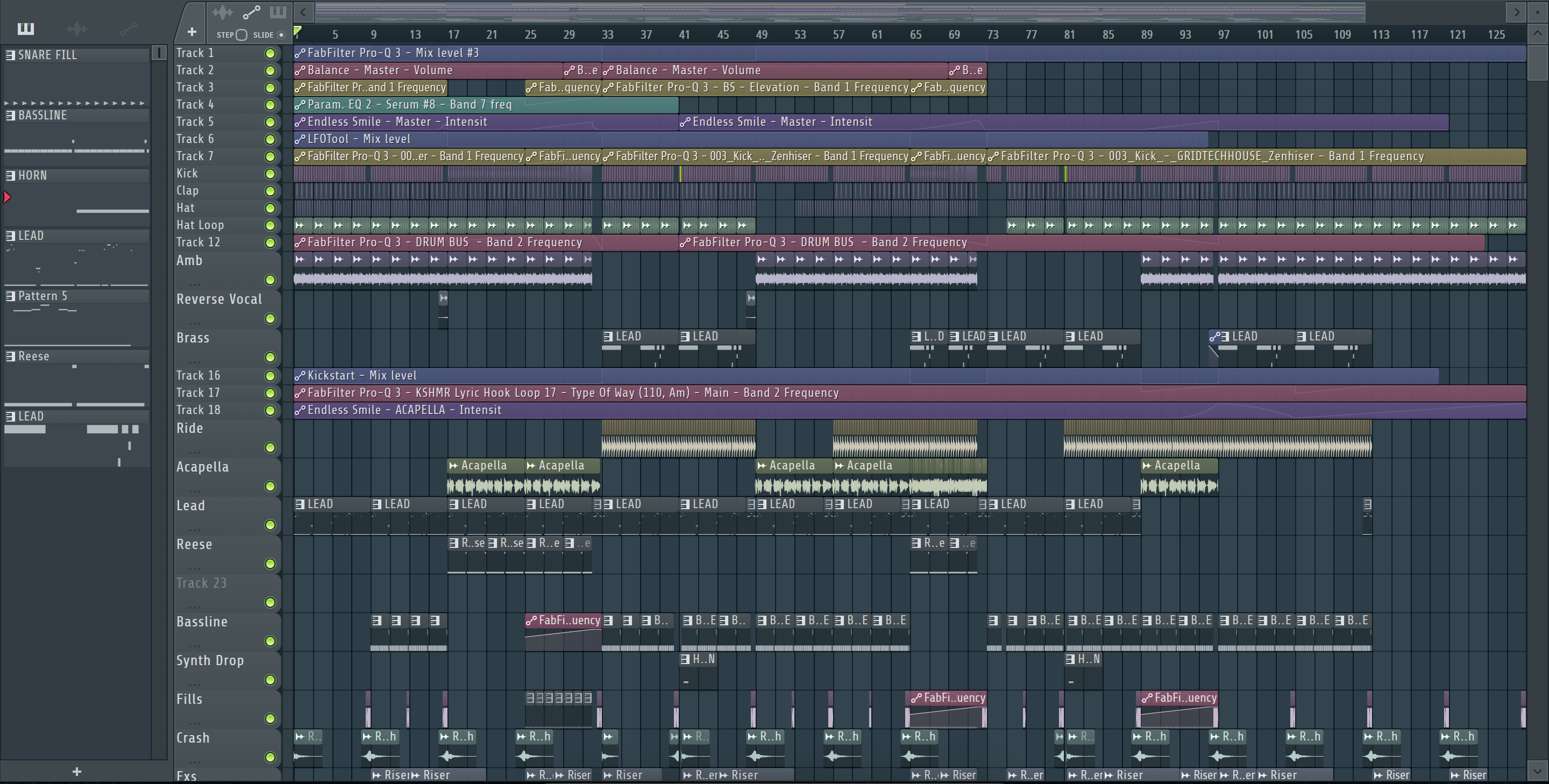
Task: Mute Track 1 with its green light
Action: coord(270,54)
